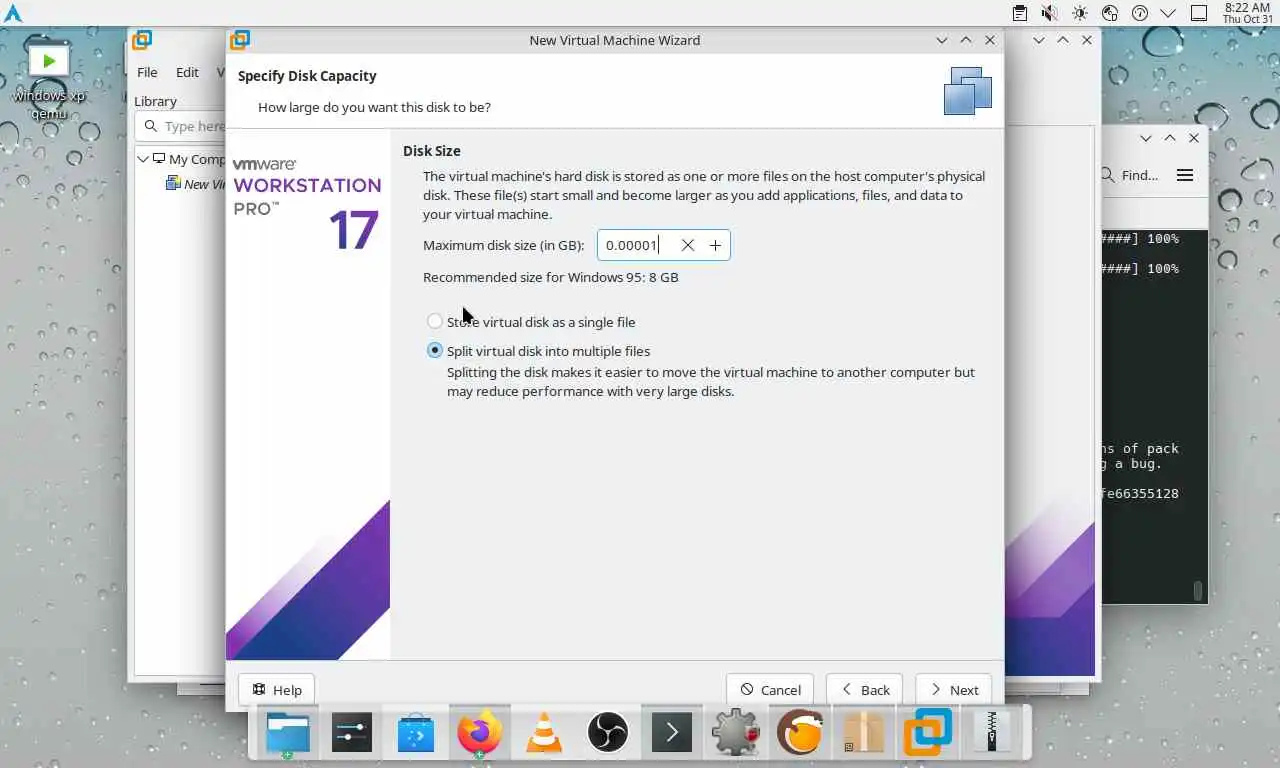
Task: Open the settings sliders app in the dock
Action: [x=351, y=733]
